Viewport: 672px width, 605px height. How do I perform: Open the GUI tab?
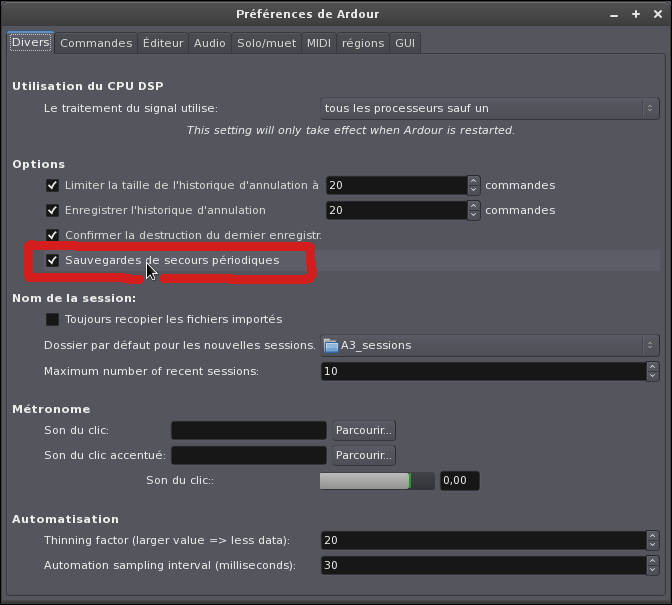click(405, 43)
